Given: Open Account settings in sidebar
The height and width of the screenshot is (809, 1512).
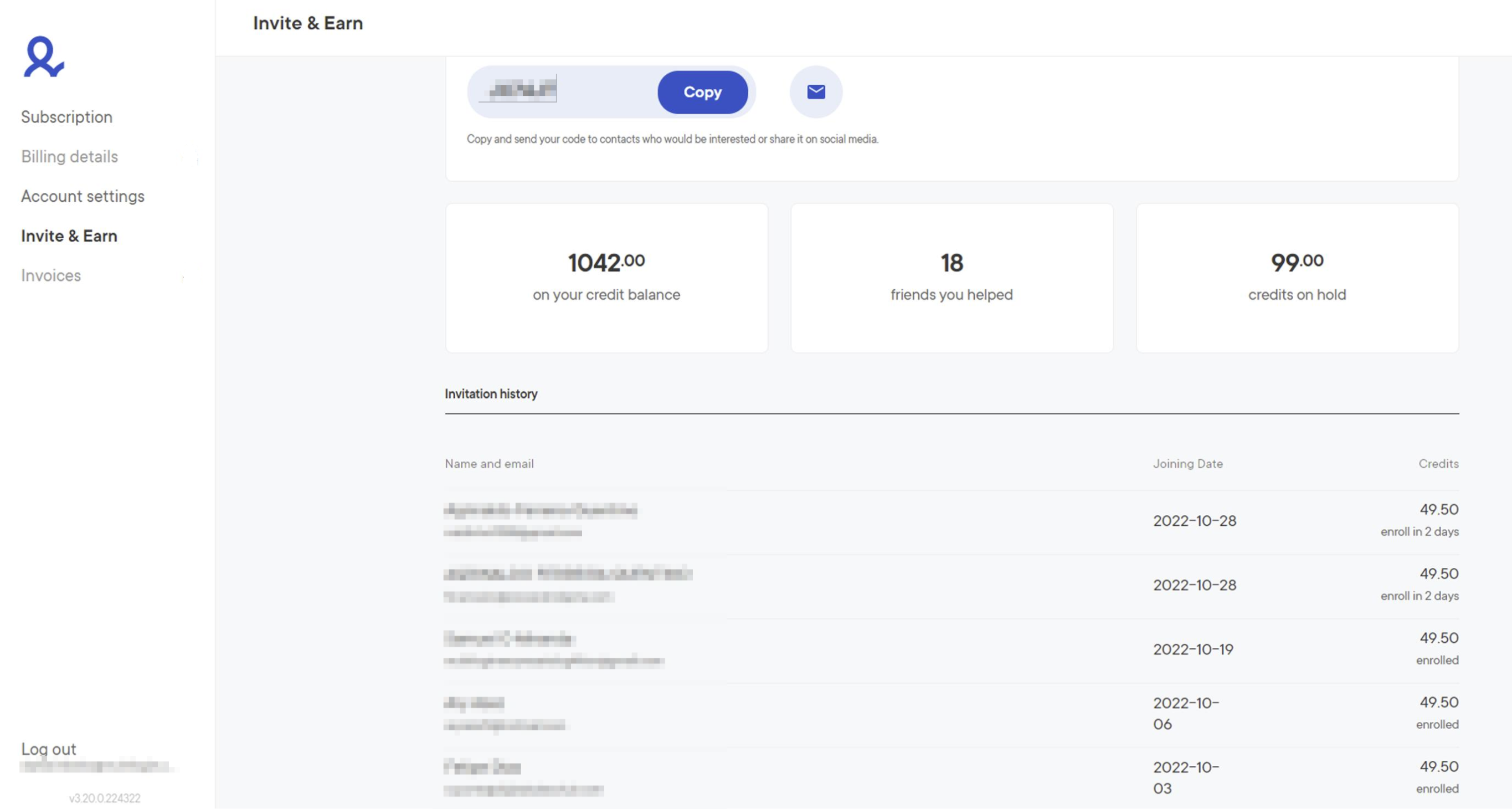Looking at the screenshot, I should (x=83, y=196).
